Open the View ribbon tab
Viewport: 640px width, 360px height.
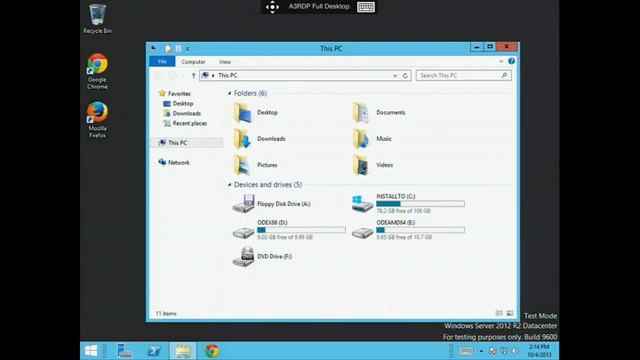pos(224,62)
